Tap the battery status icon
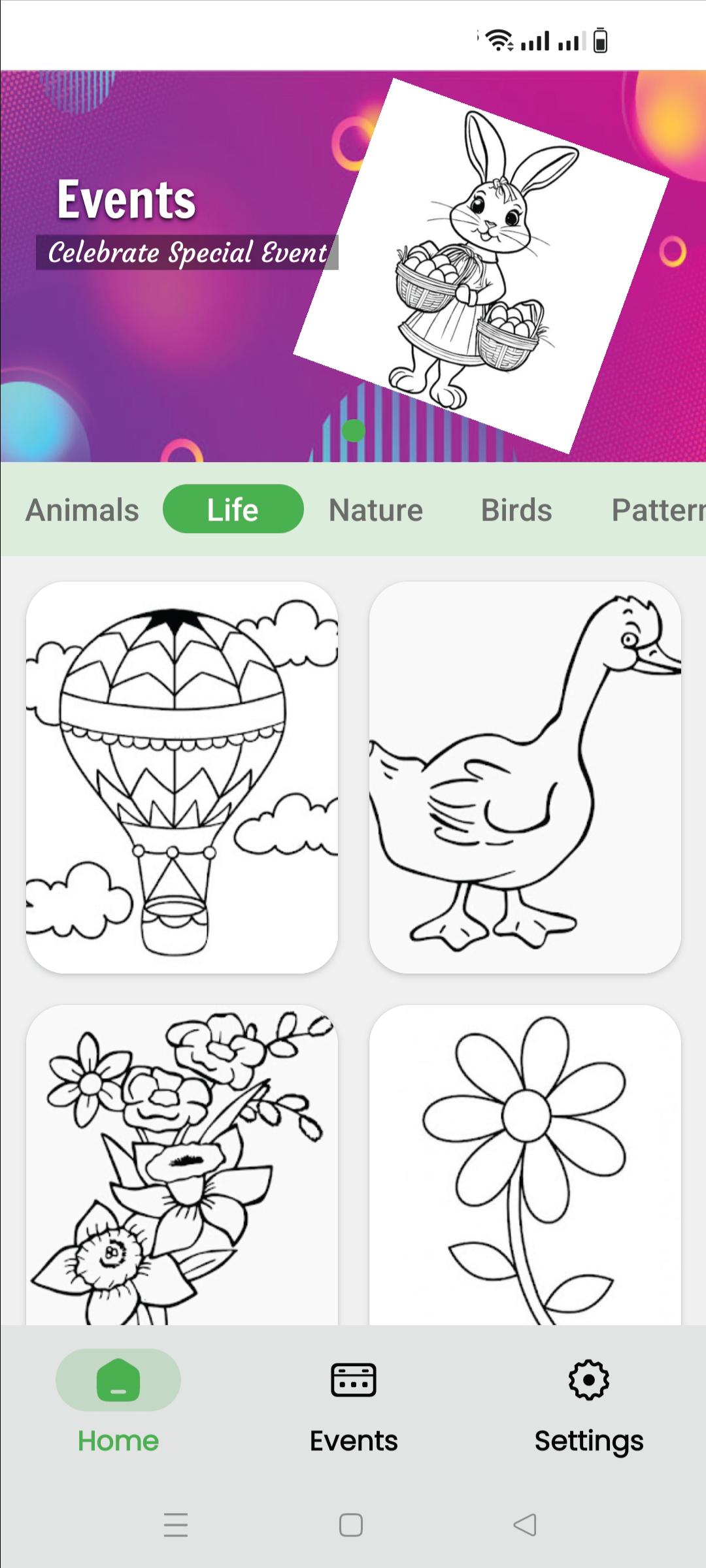Viewport: 706px width, 1568px height. pyautogui.click(x=600, y=41)
